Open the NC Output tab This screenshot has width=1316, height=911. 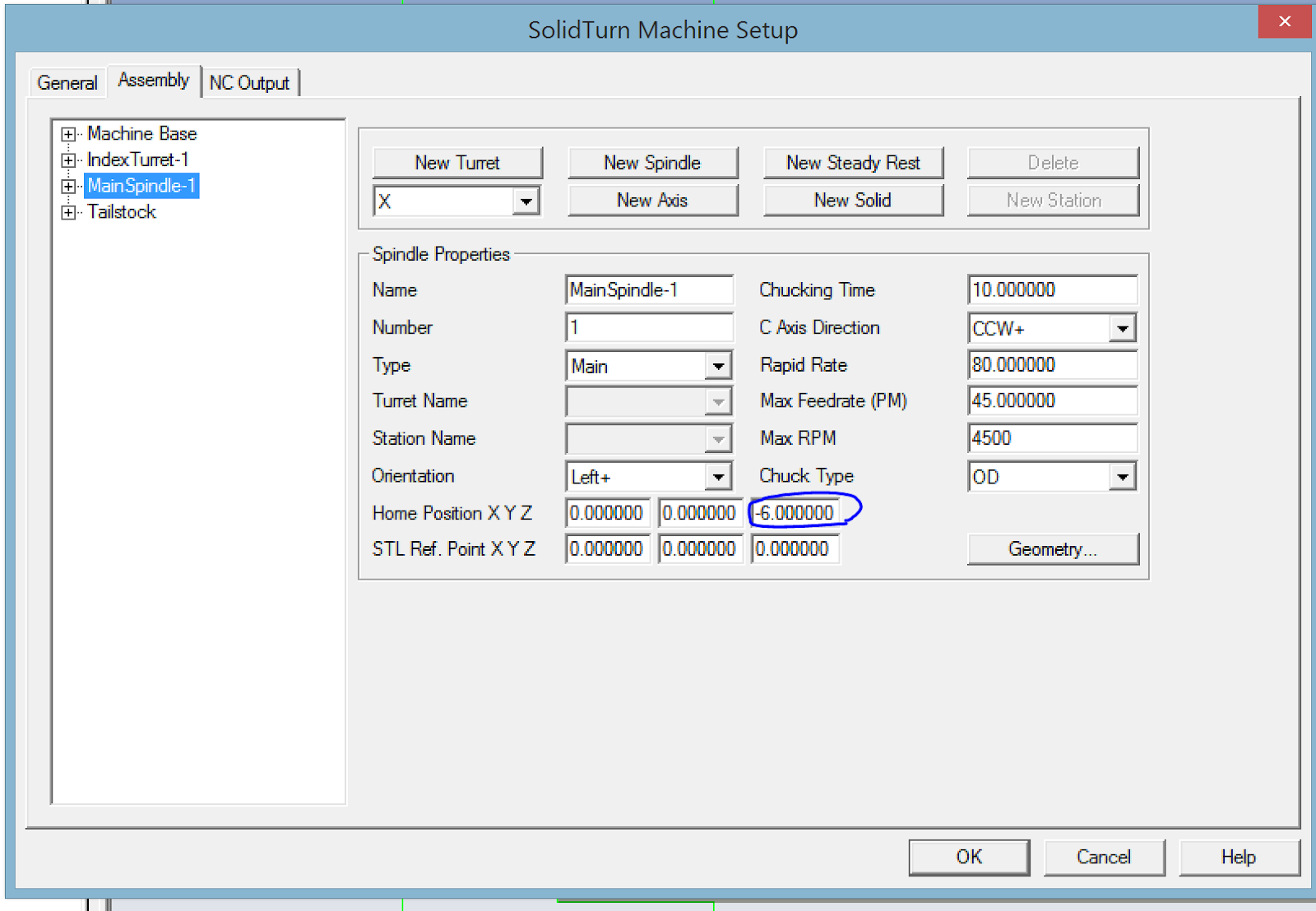click(x=250, y=83)
